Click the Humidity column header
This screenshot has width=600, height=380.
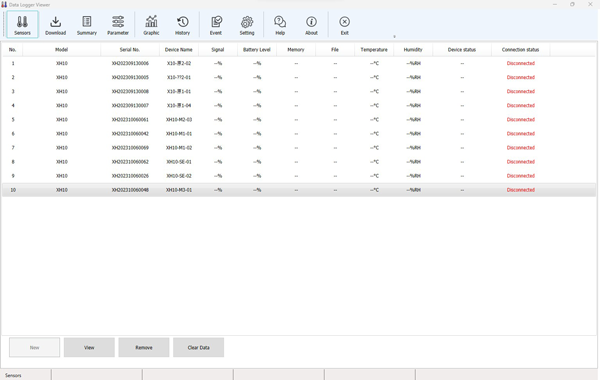pyautogui.click(x=413, y=50)
